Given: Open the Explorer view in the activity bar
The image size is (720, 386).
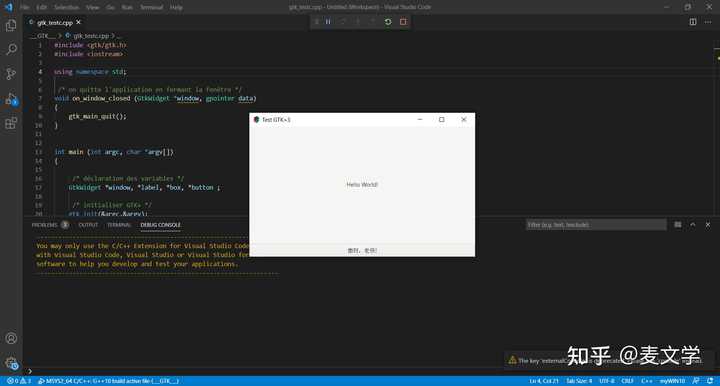Looking at the screenshot, I should click(11, 25).
